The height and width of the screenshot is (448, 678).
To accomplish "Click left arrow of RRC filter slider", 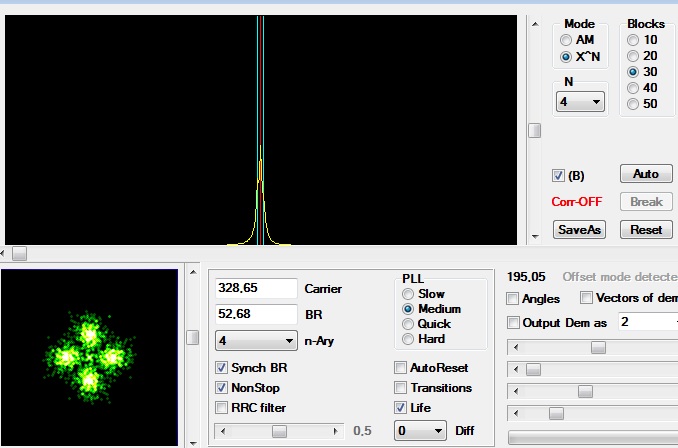I will click(x=223, y=431).
